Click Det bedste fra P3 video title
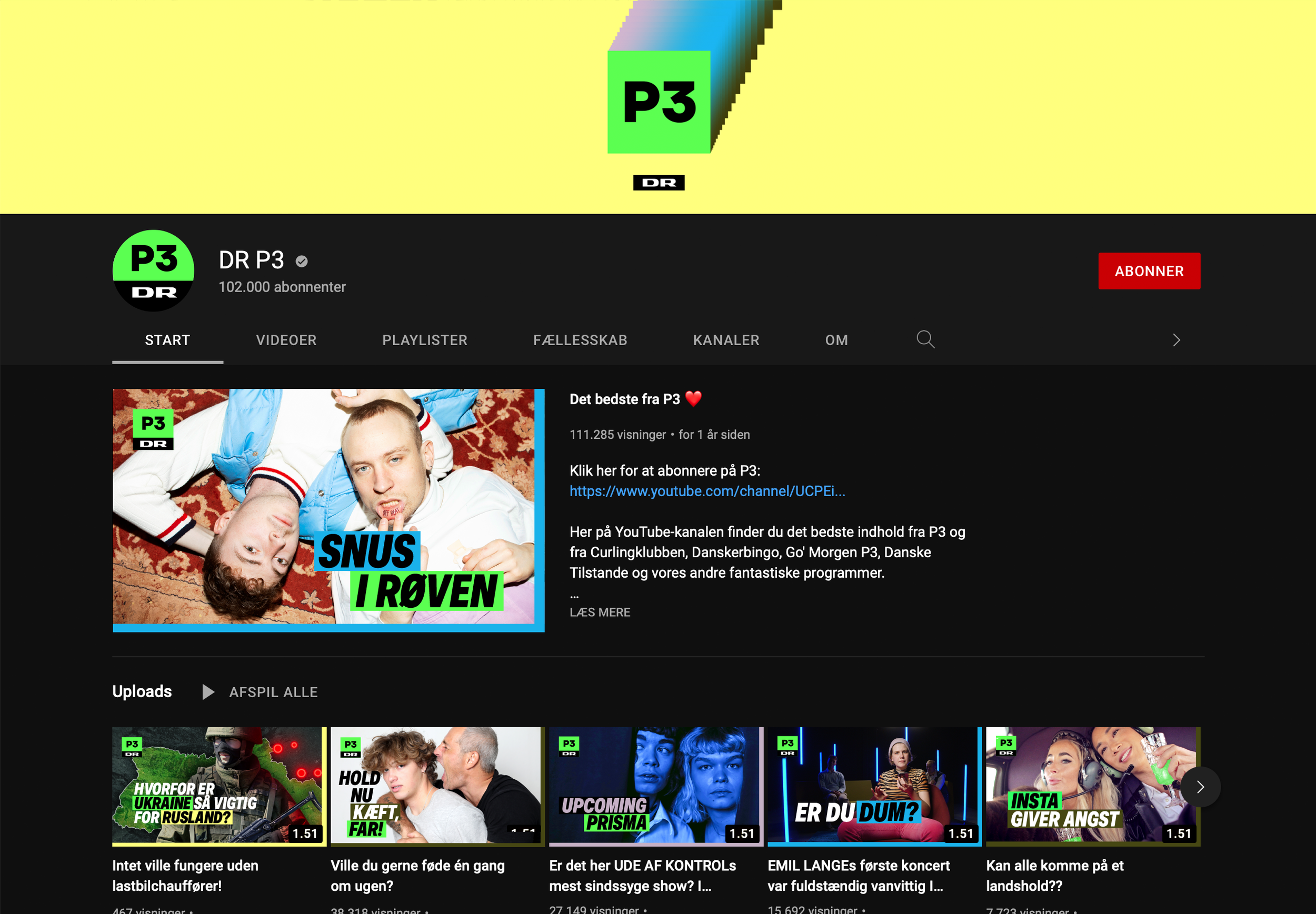This screenshot has width=1316, height=914. 624,399
